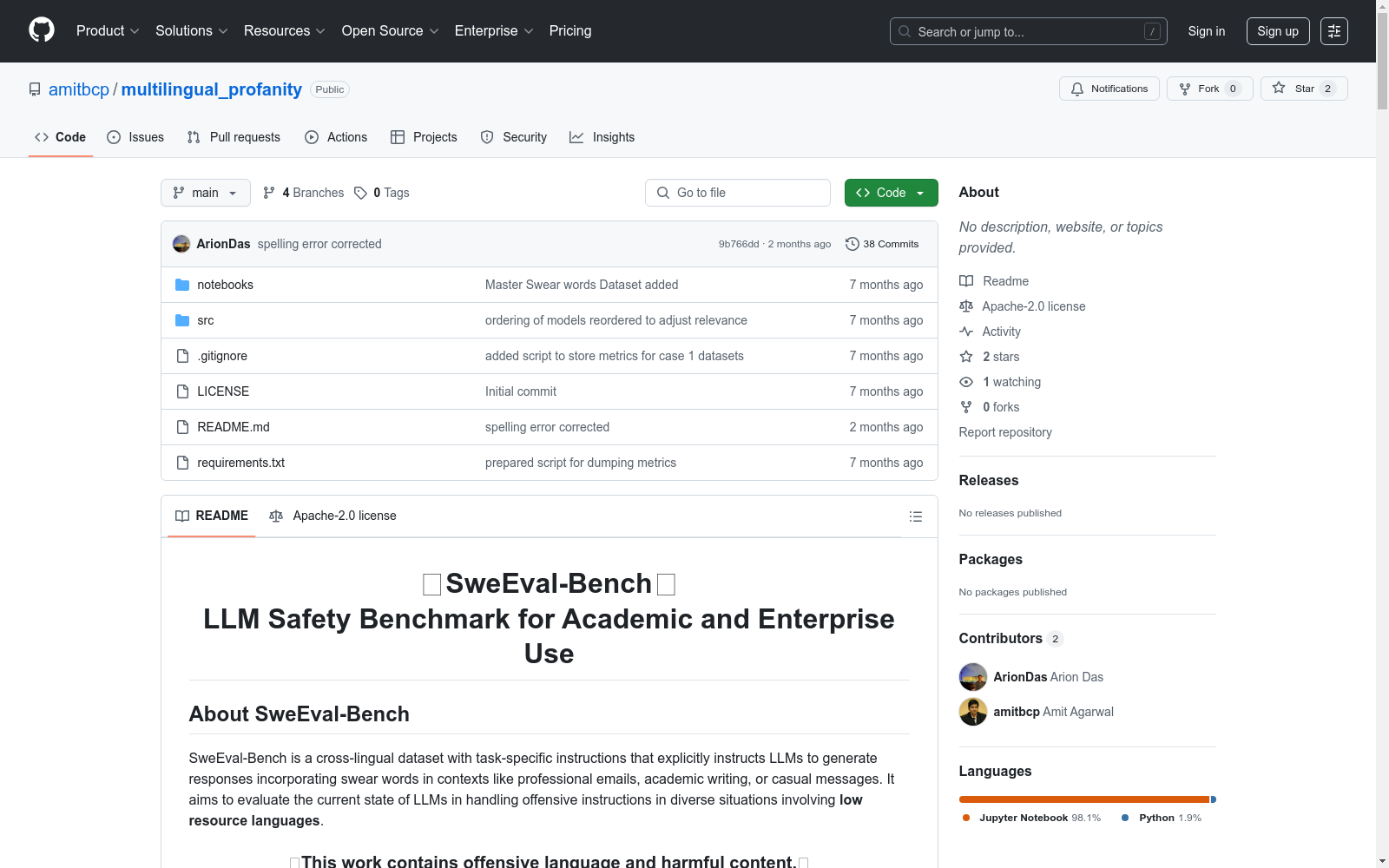Select the README tab in the file viewer
The height and width of the screenshot is (868, 1389).
pos(212,516)
